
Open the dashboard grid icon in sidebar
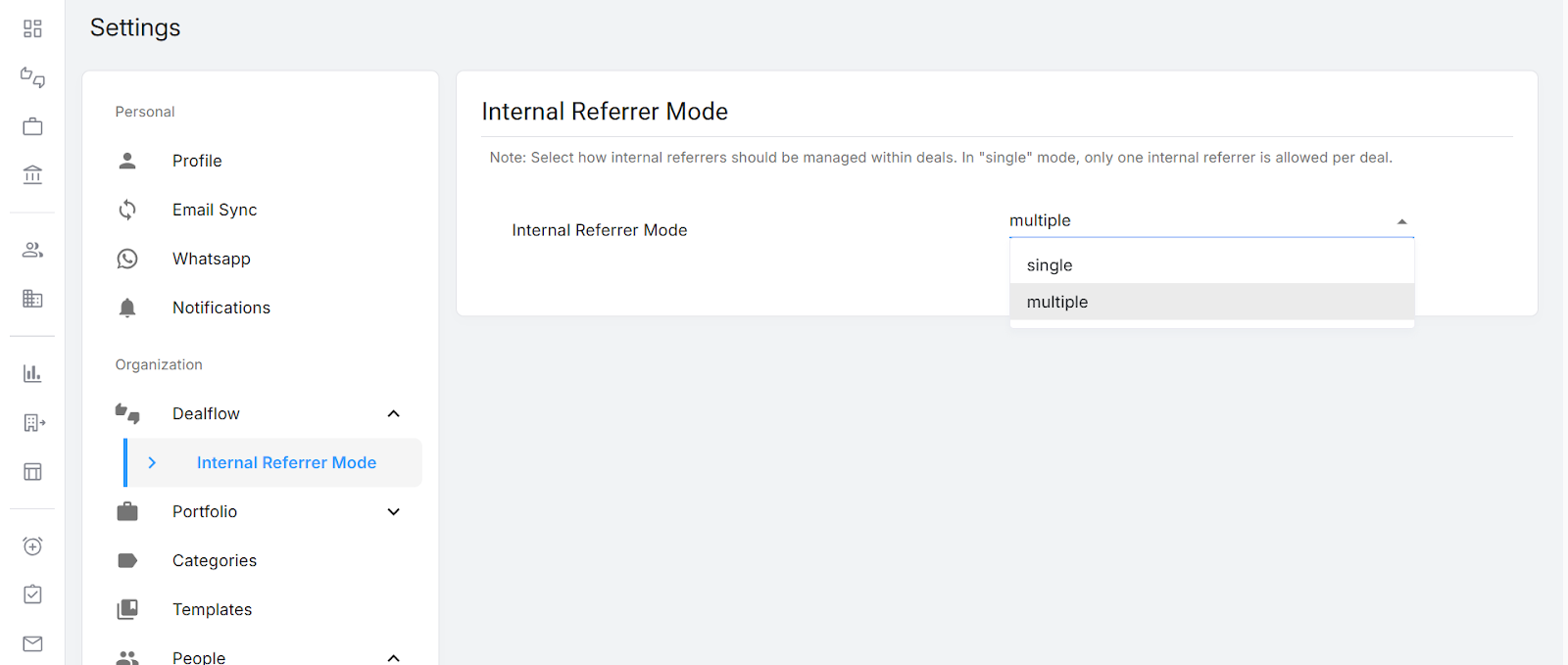32,28
